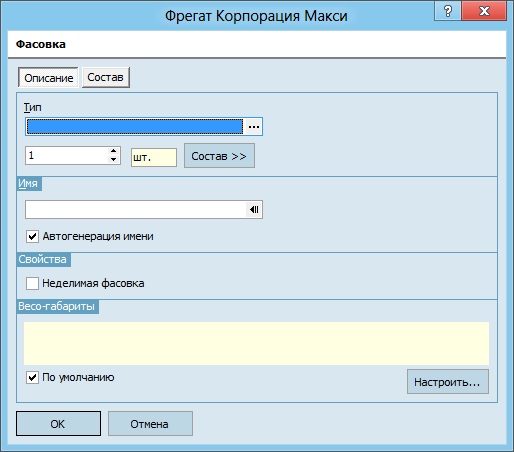Screen dimensions: 514x452
Task: Open the Тип selection ellipsis button
Action: [x=254, y=127]
